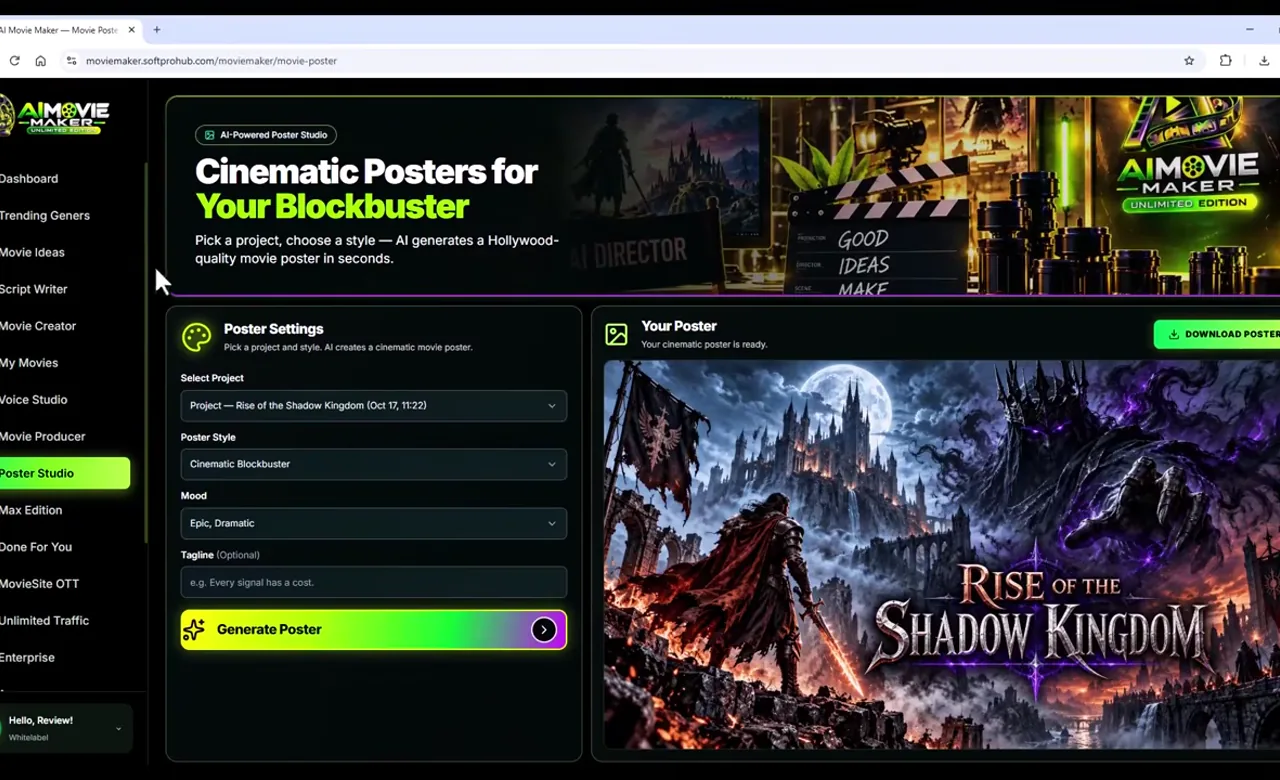
Task: Open MovieSite OTT from the sidebar
Action: click(x=40, y=584)
